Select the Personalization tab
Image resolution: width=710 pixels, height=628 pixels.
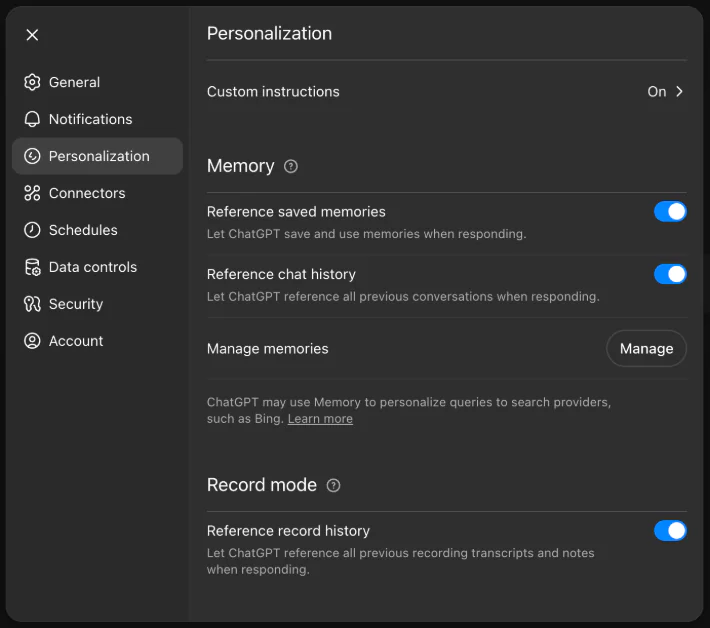[98, 156]
